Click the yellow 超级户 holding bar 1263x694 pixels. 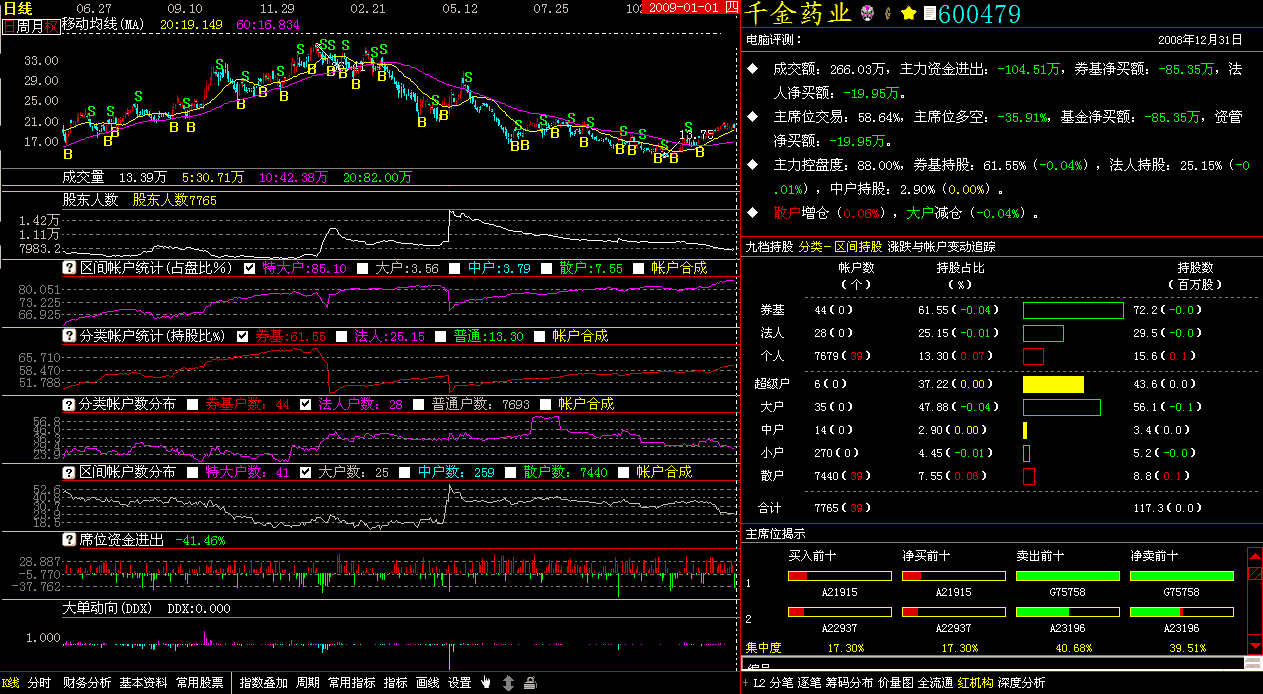point(1053,384)
